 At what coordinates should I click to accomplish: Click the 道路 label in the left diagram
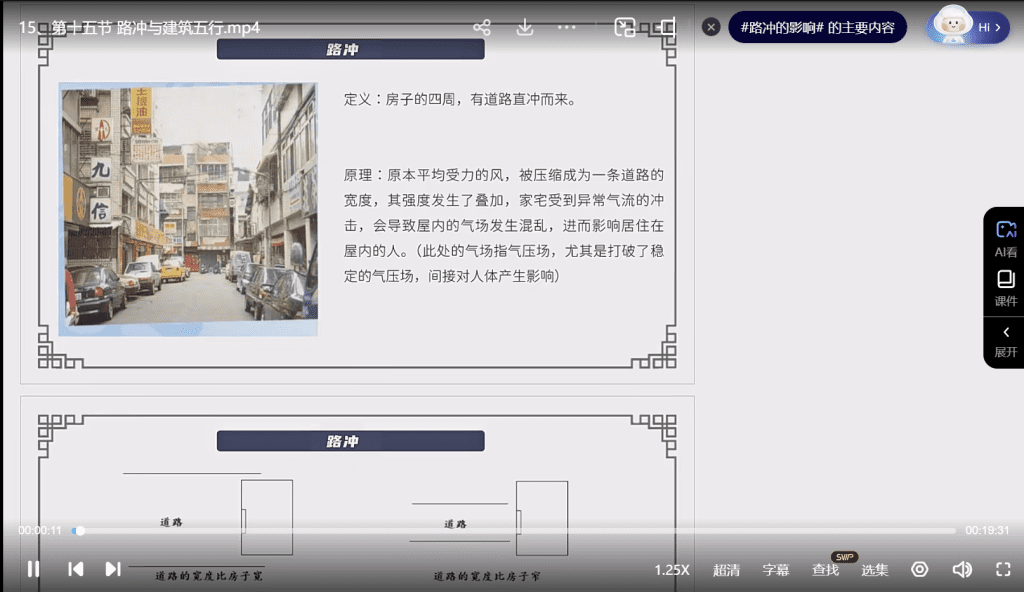pyautogui.click(x=171, y=522)
